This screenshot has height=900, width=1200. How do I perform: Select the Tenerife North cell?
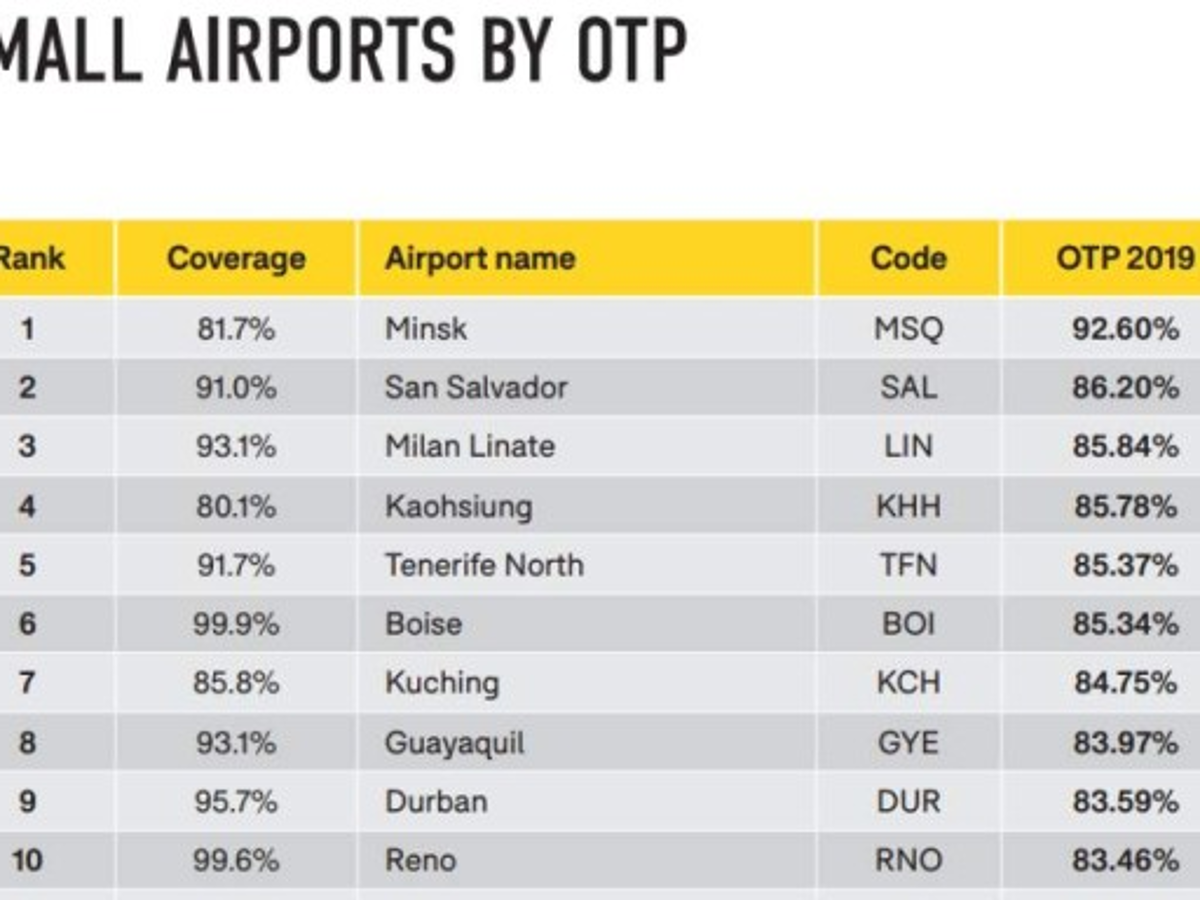(484, 565)
